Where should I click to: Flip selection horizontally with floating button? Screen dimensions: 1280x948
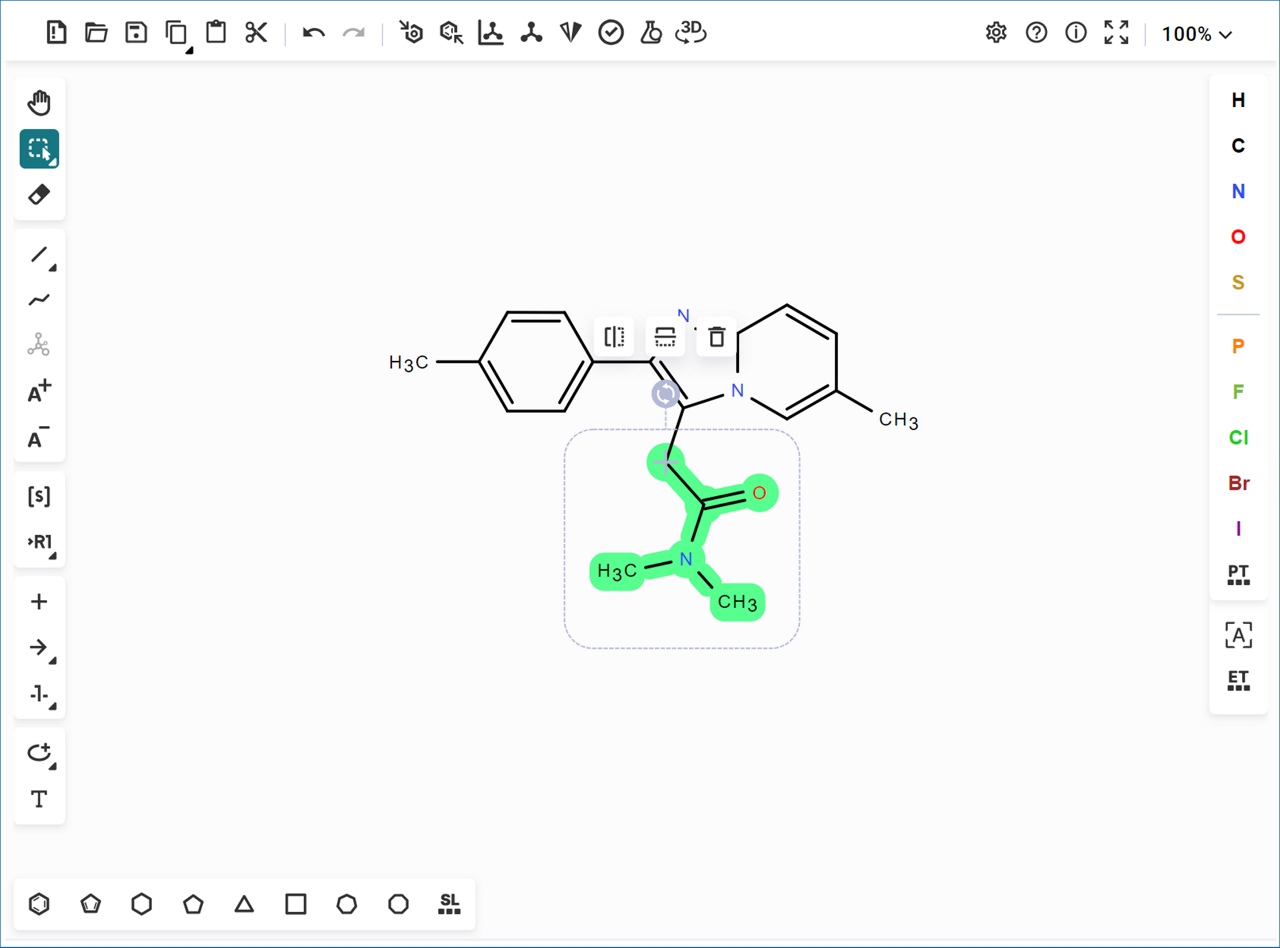pyautogui.click(x=614, y=337)
